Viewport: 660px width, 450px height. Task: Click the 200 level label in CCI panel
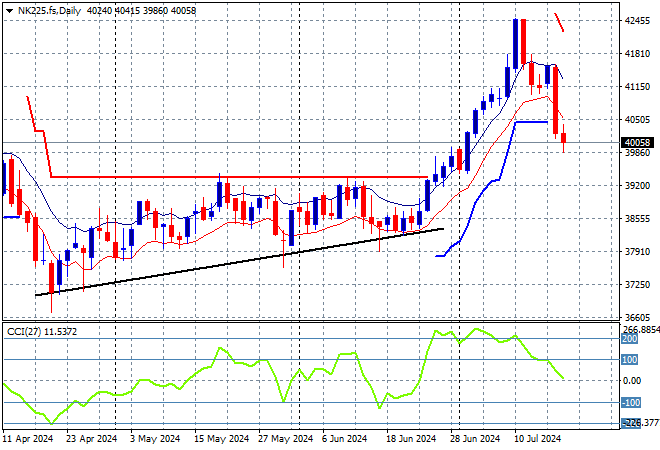coord(630,339)
